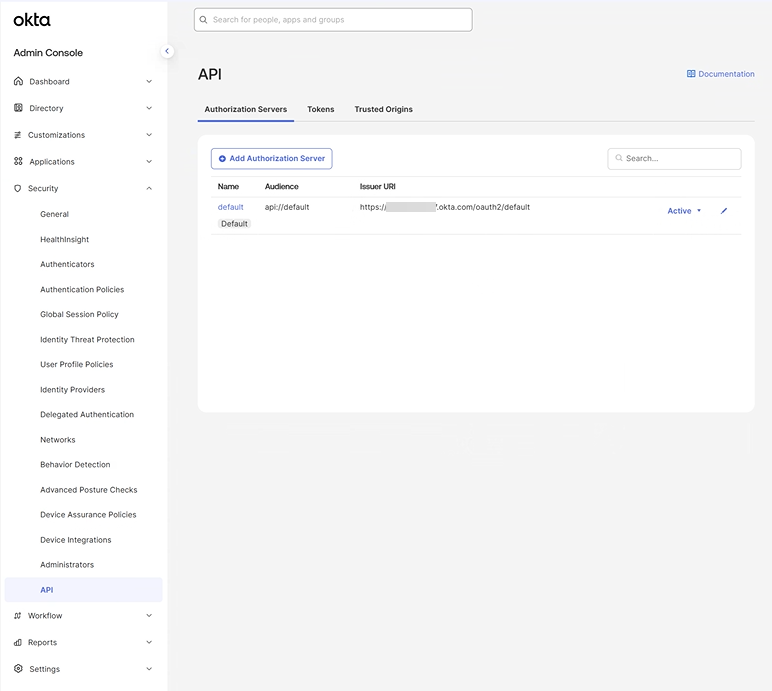Expand the Applications chevron
772x691 pixels.
[x=149, y=162]
